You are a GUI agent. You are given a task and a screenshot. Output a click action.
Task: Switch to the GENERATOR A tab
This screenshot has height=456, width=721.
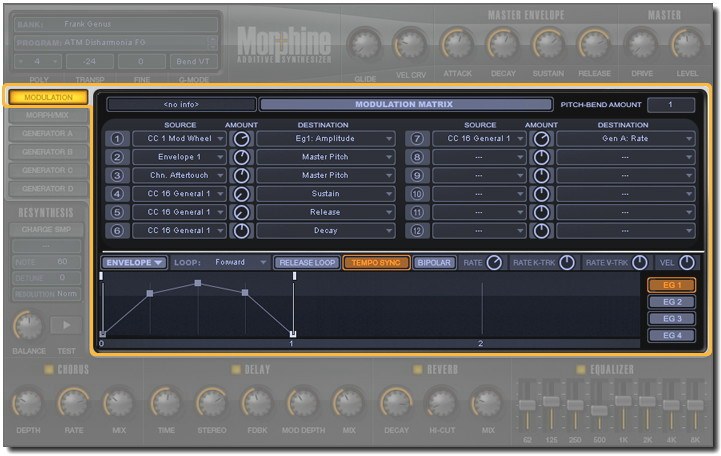click(47, 134)
